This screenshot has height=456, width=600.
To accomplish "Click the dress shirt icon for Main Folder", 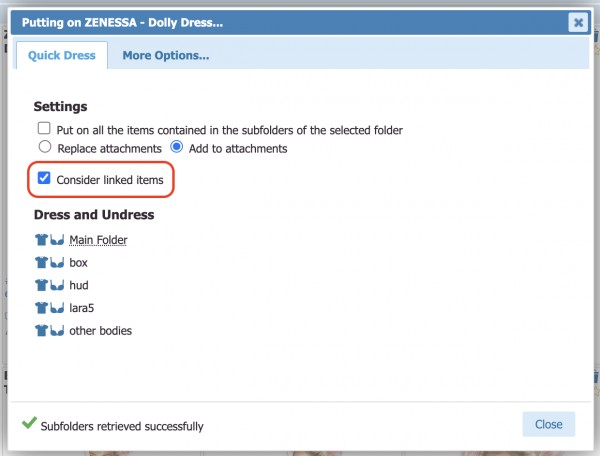I will (x=42, y=240).
